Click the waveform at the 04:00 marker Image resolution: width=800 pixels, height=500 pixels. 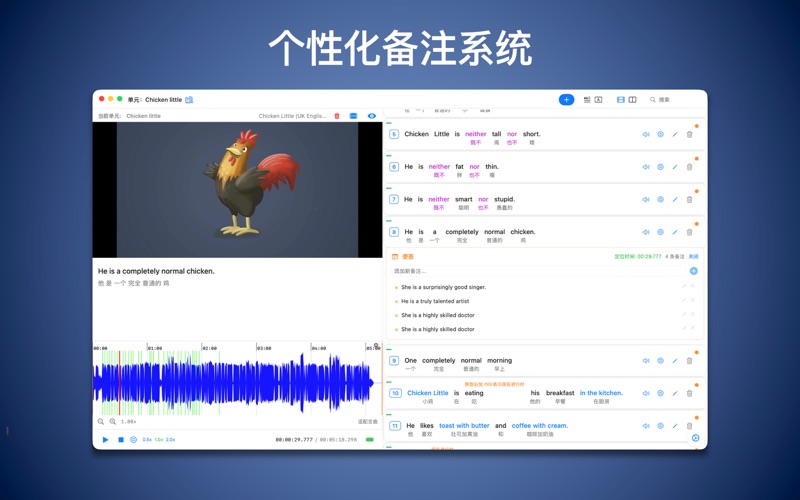point(311,383)
